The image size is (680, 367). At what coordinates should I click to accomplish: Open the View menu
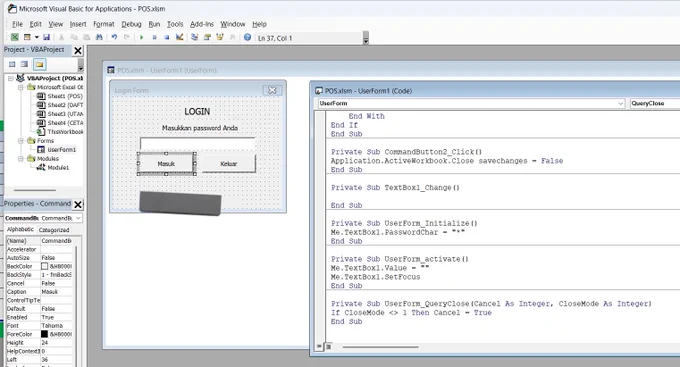coord(56,24)
